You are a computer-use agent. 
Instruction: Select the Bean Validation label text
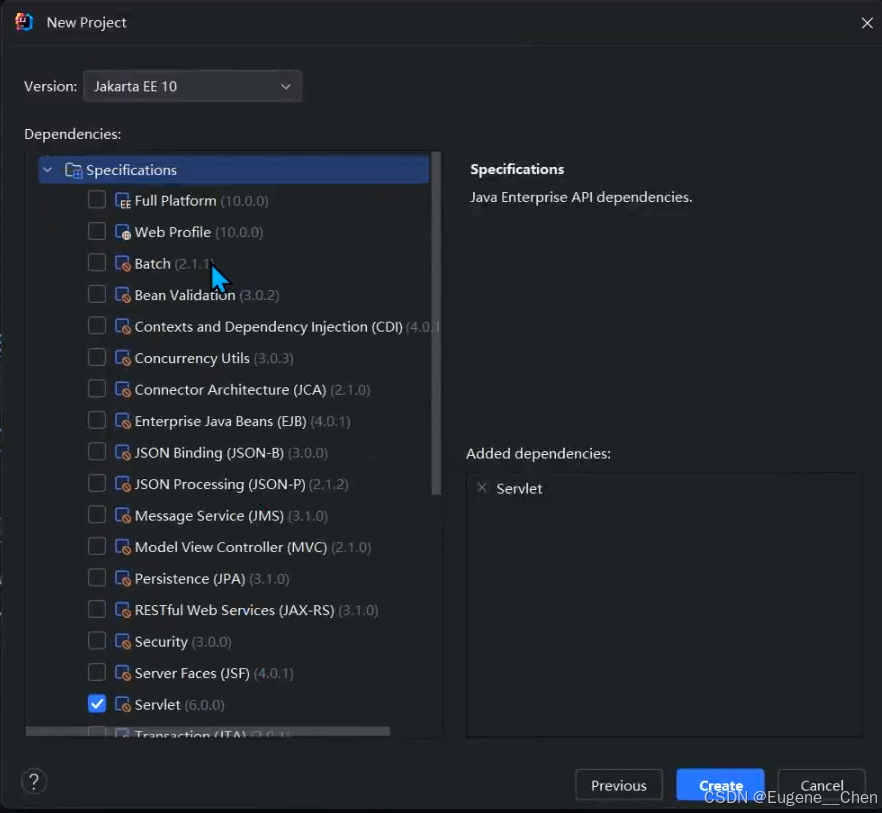click(x=185, y=295)
